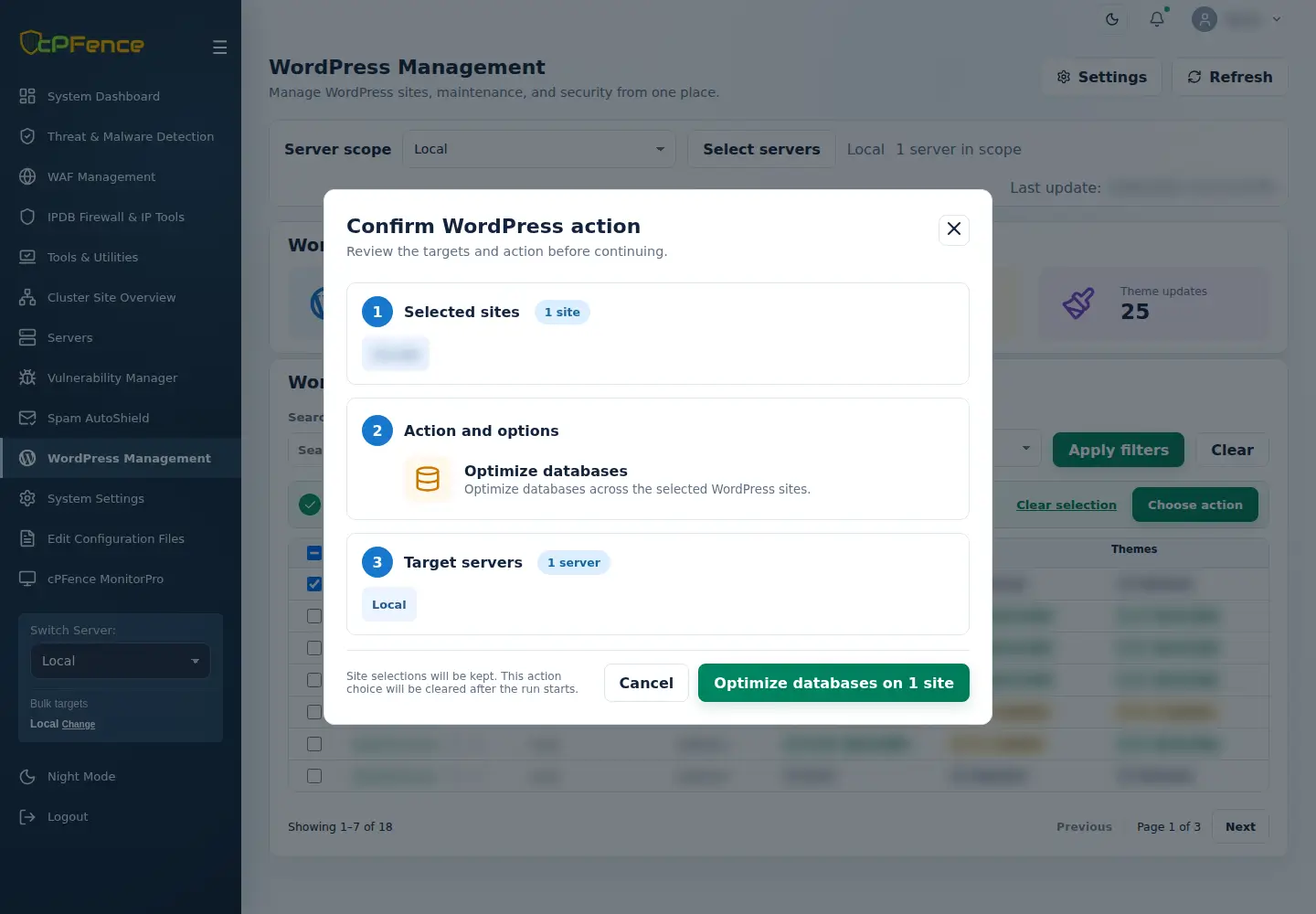Click the Logout icon

[x=27, y=816]
